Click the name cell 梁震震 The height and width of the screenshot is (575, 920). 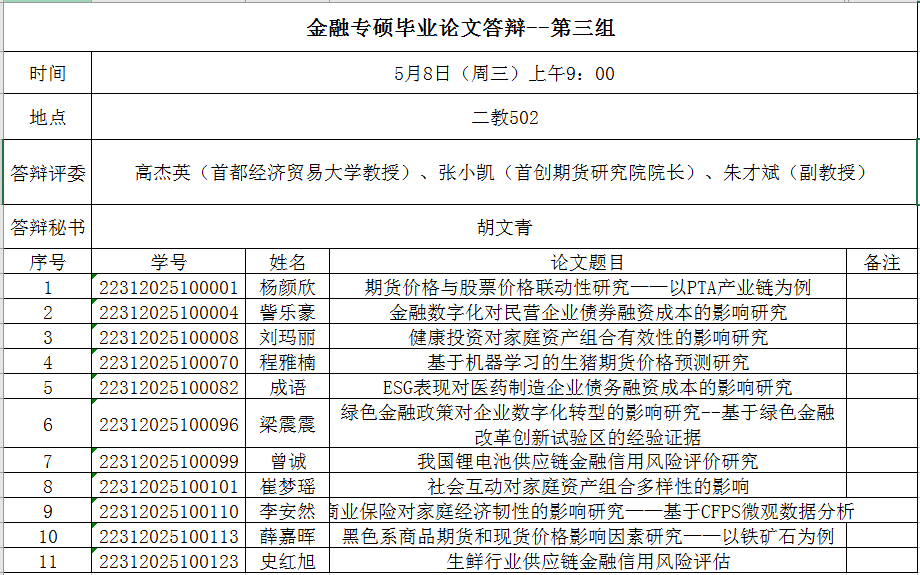point(287,425)
